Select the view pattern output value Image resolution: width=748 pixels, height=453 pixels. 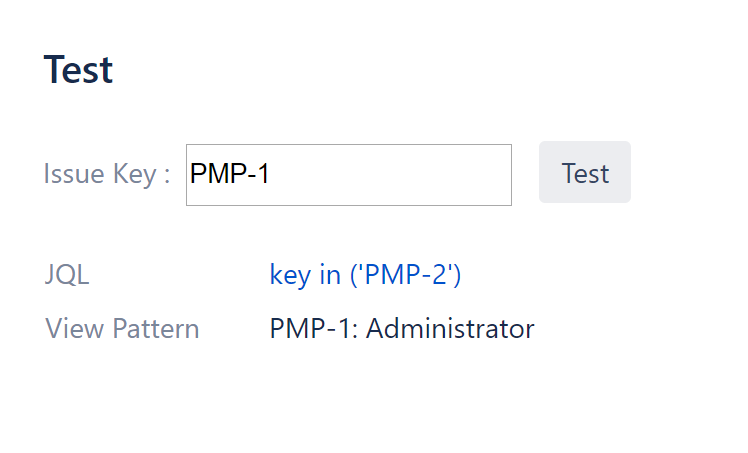402,328
